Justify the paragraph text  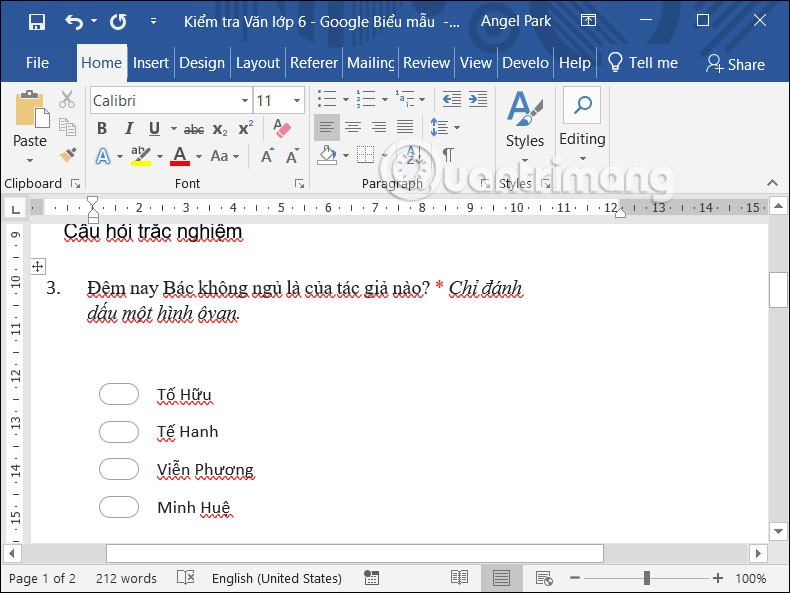[405, 127]
